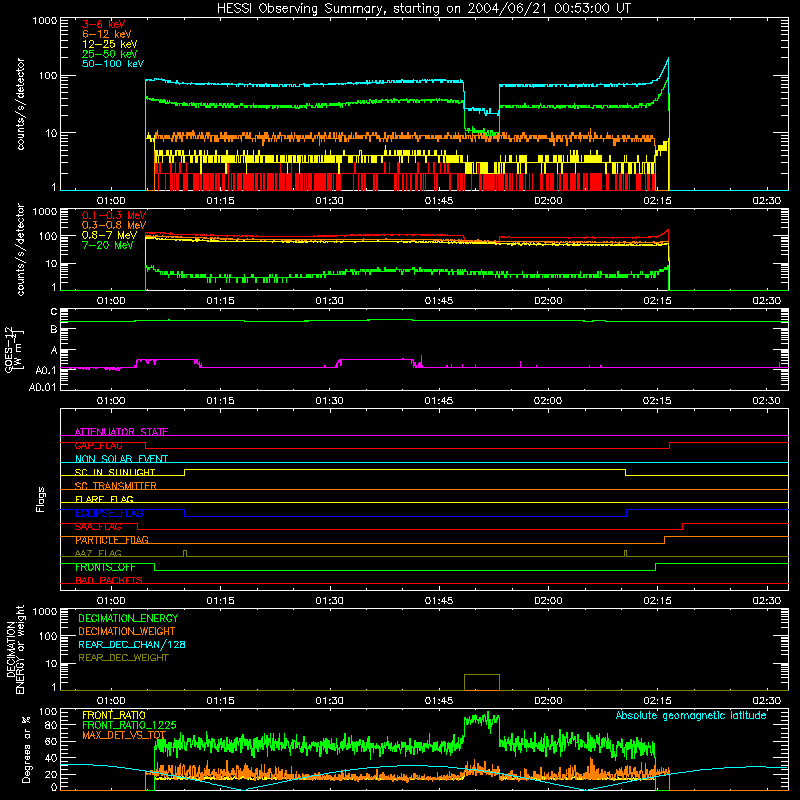Click the green '25-50 keV' legend entry
The width and height of the screenshot is (800, 800).
click(x=110, y=54)
